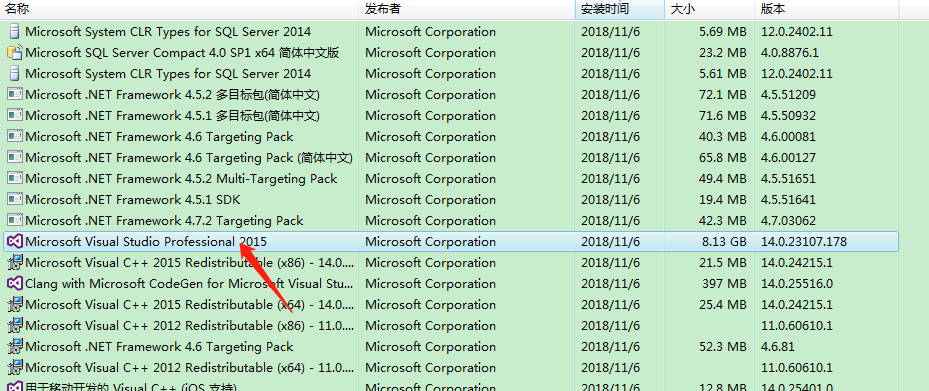Sort by the 安装时间 column header
This screenshot has width=929, height=391.
tap(620, 9)
